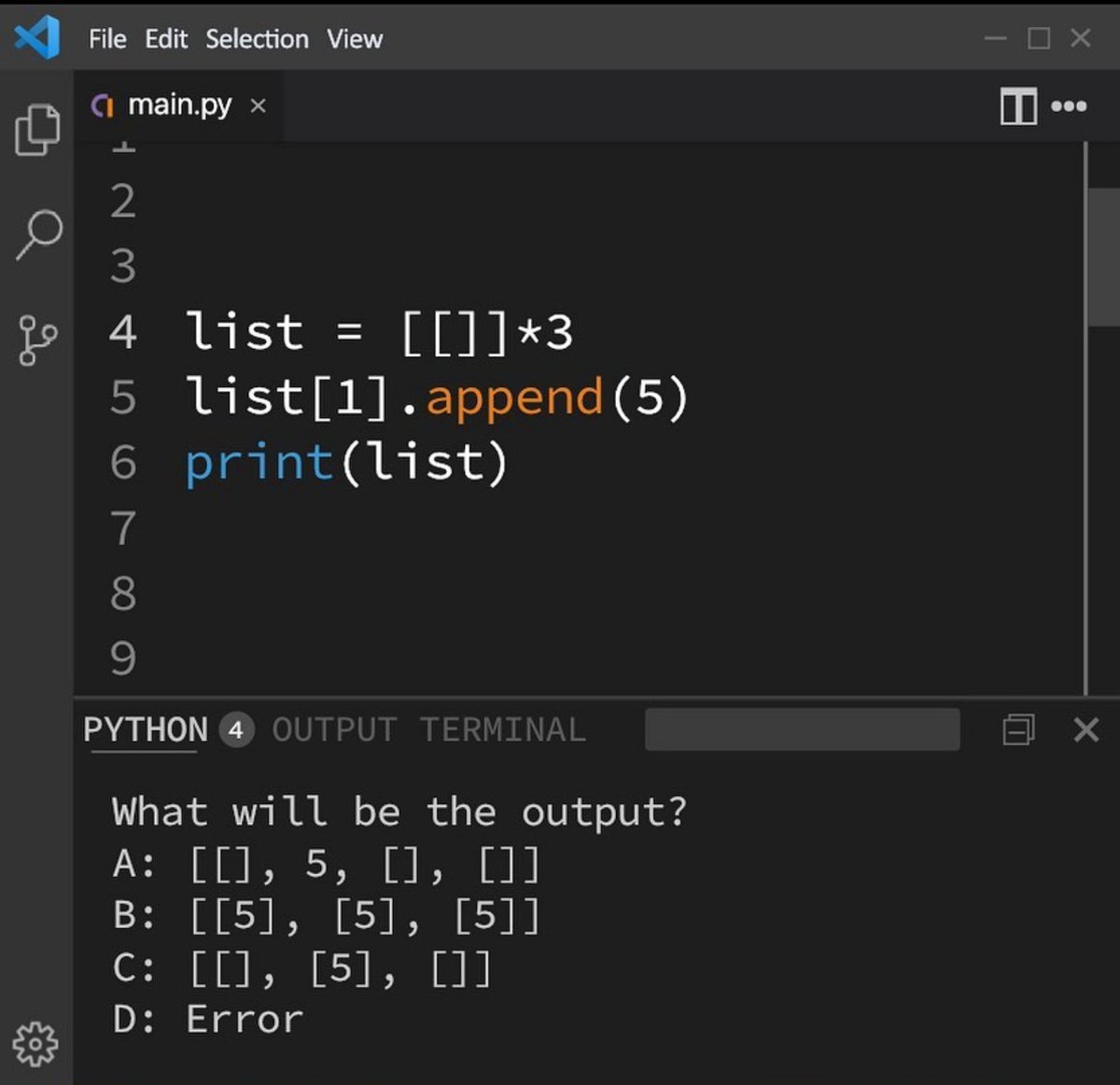Select the main.py editor tab

178,105
